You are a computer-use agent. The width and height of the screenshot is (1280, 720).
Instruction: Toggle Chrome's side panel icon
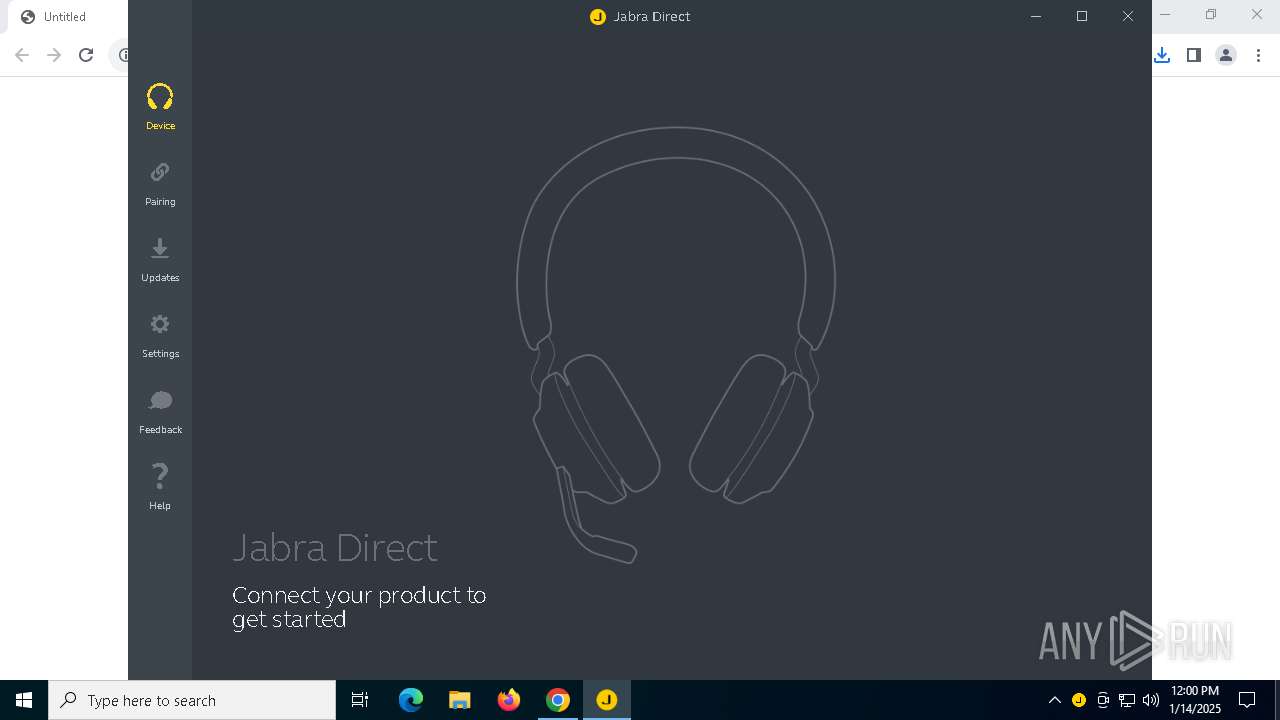(1193, 55)
